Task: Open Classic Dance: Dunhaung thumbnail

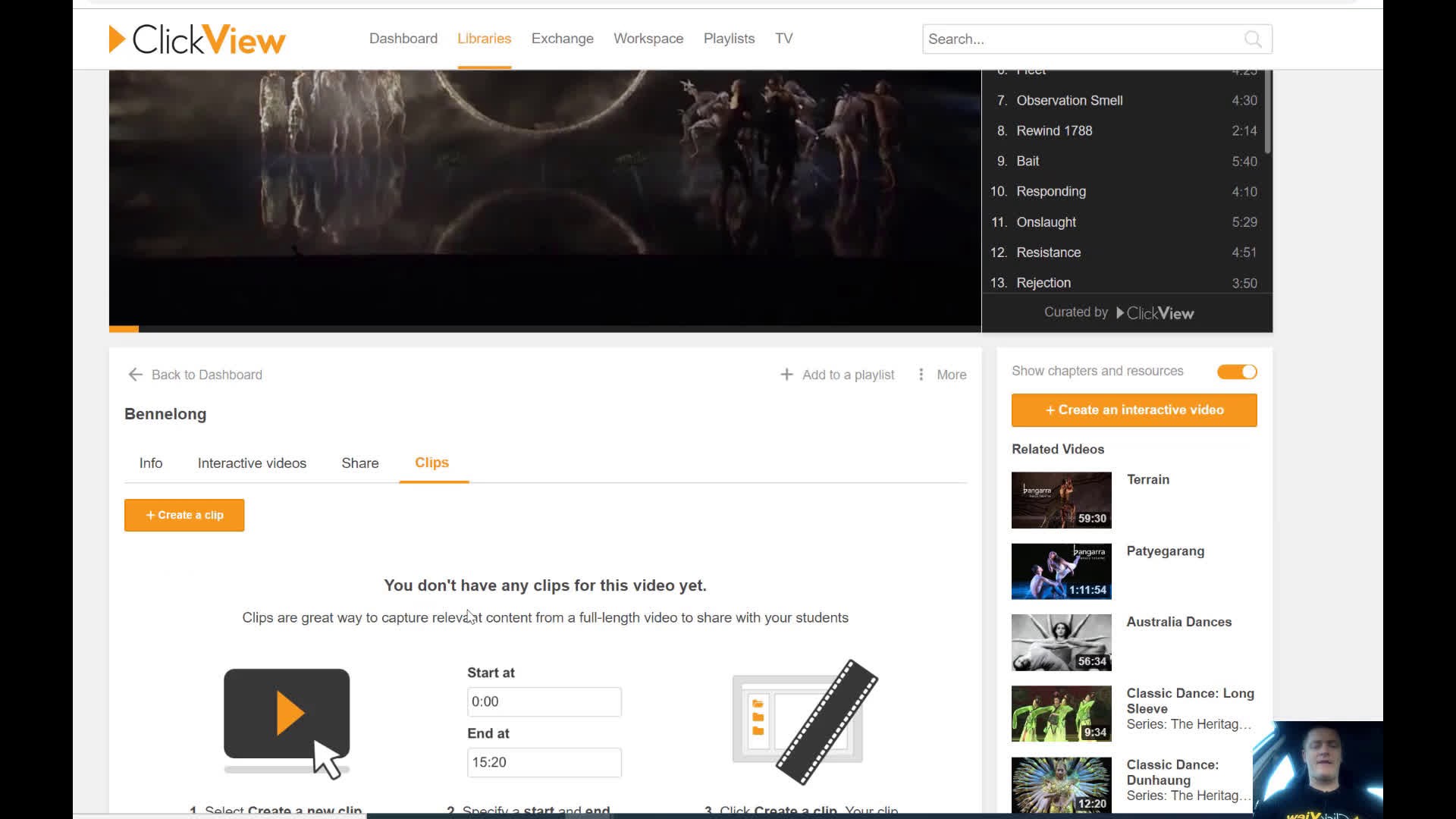Action: point(1062,786)
